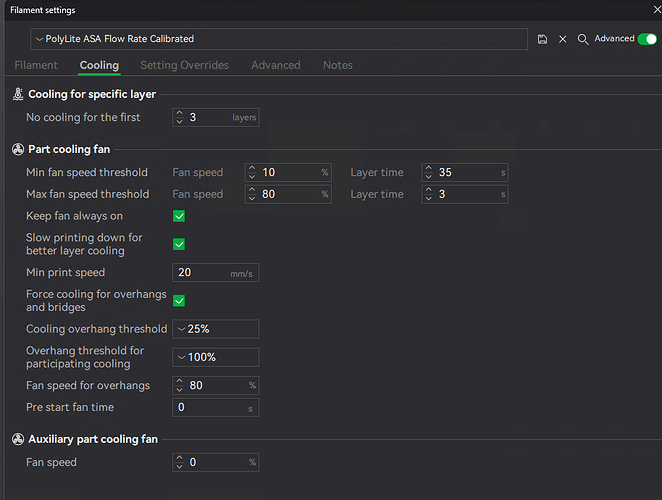Go to the Notes tab
Image resolution: width=662 pixels, height=500 pixels.
338,65
